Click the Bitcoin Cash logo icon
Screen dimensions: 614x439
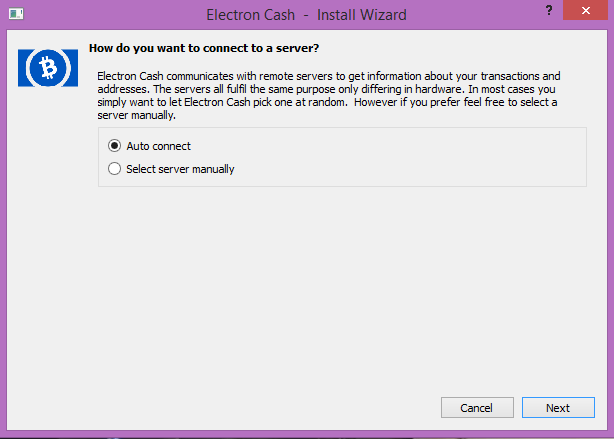pyautogui.click(x=45, y=68)
